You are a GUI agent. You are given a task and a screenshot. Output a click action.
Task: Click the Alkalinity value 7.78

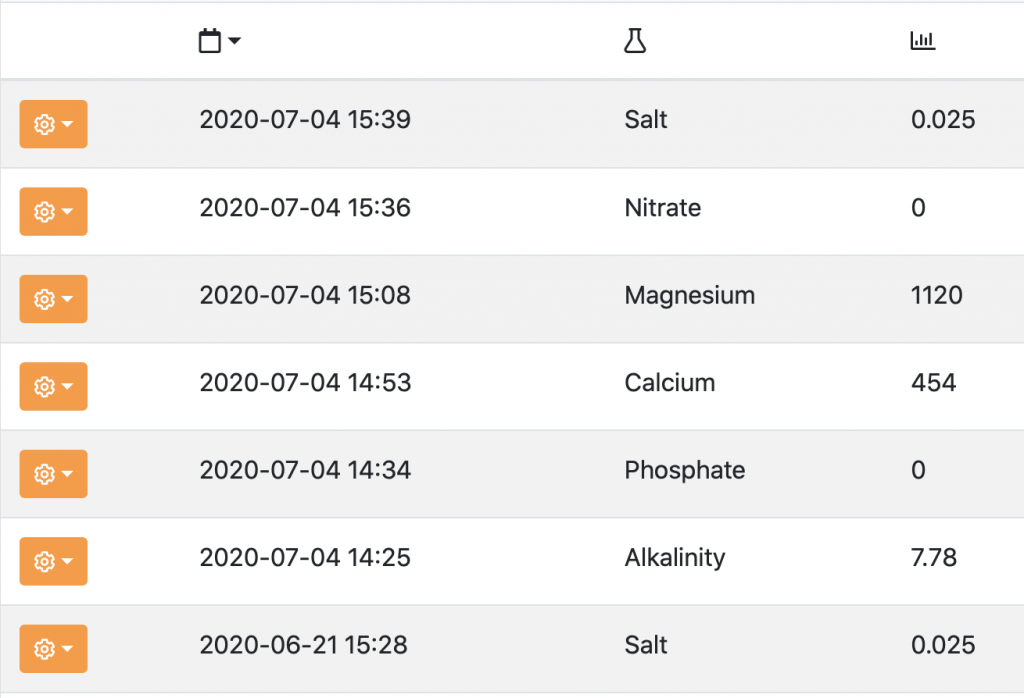[934, 557]
